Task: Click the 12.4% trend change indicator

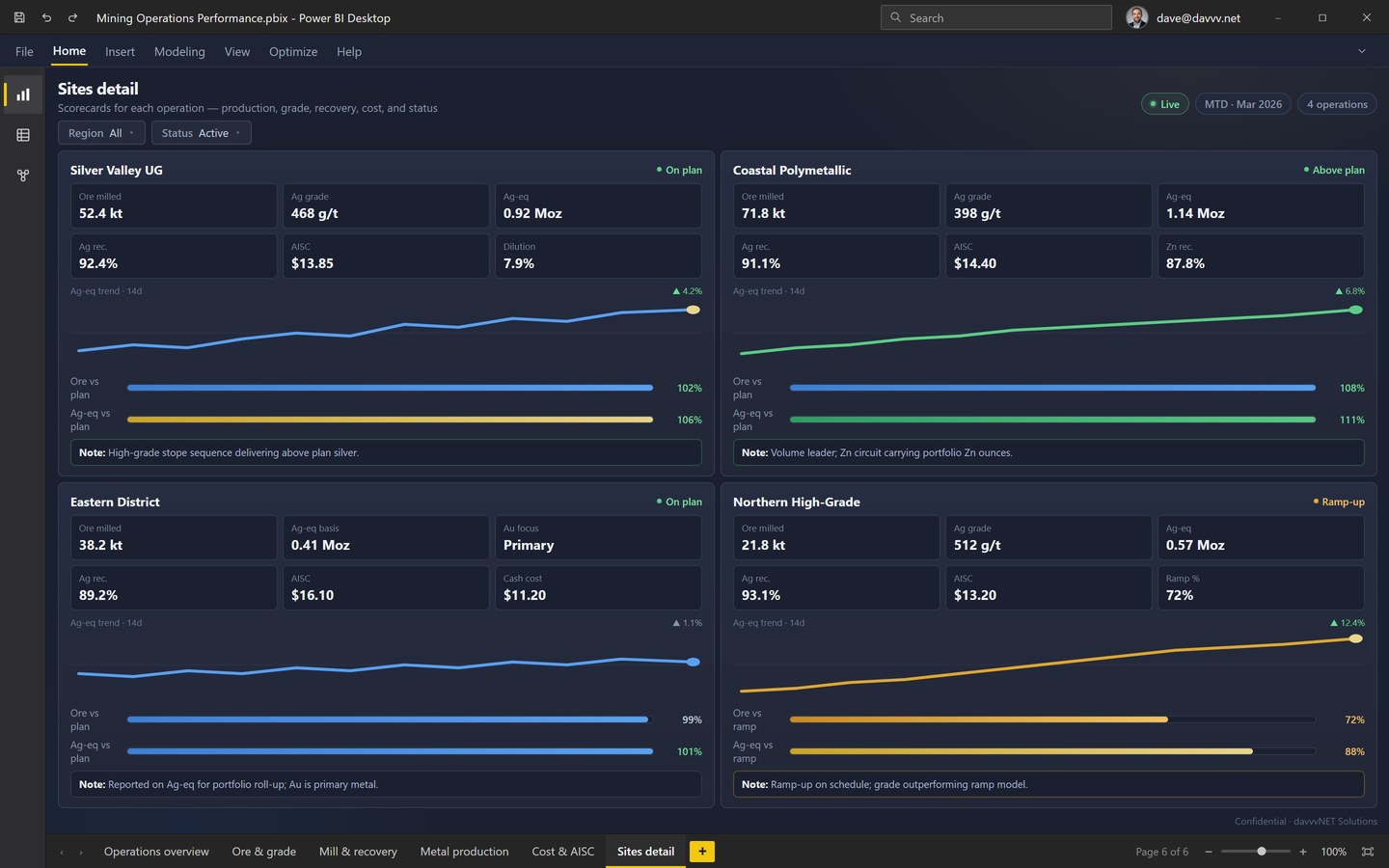Action: (1348, 623)
